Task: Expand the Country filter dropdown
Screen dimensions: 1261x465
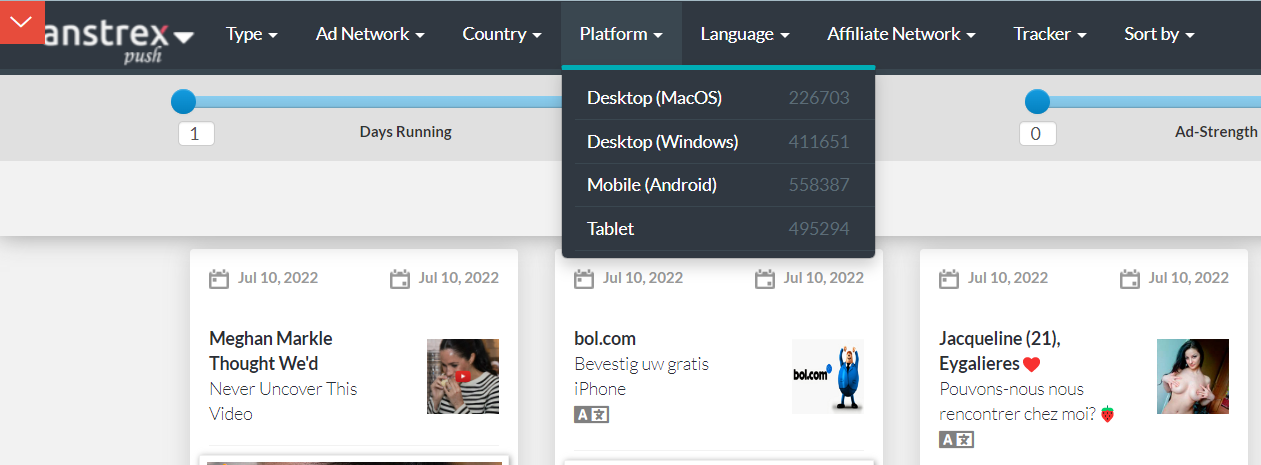Action: [502, 34]
